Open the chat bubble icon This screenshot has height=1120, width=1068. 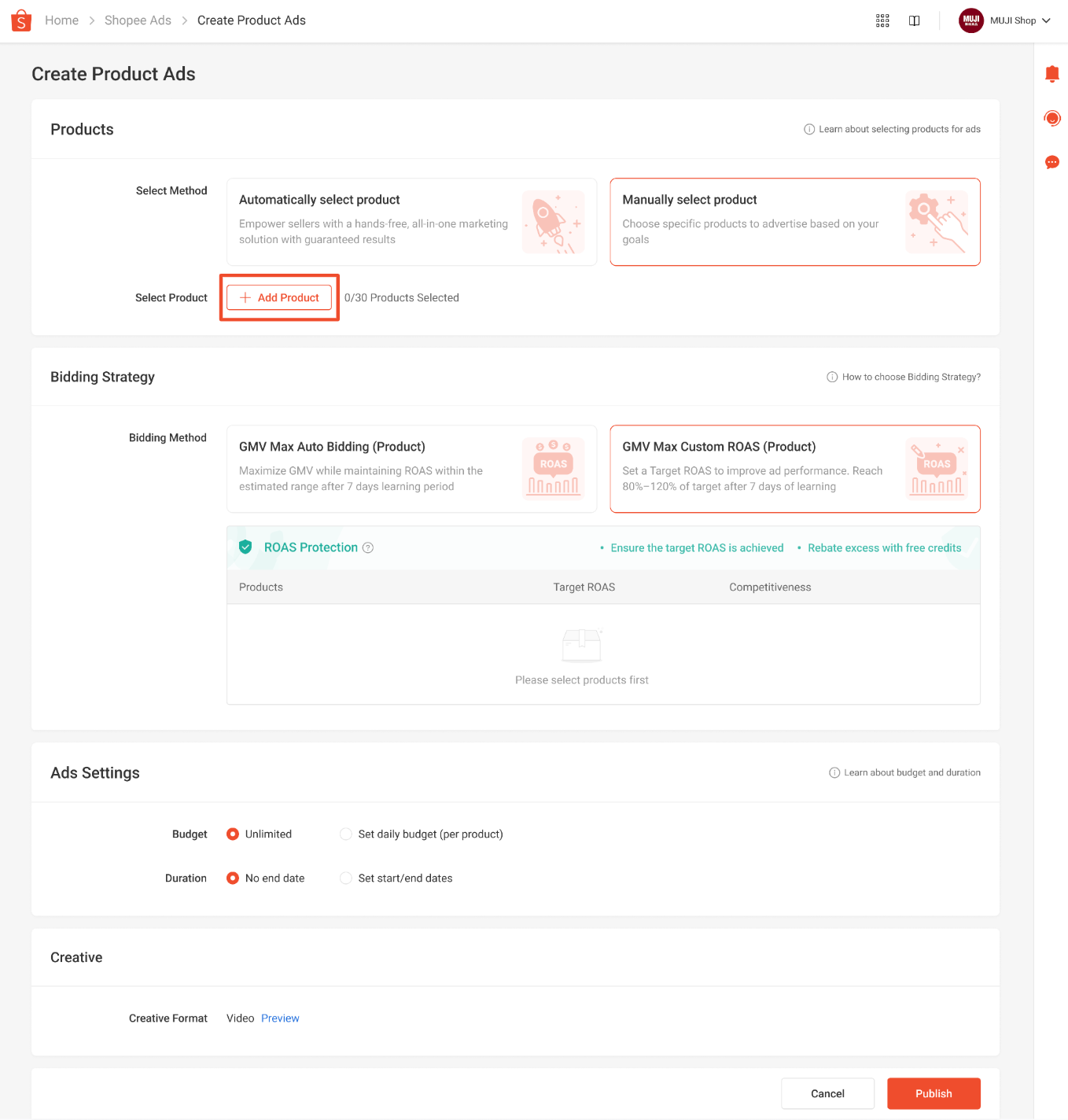pos(1051,163)
